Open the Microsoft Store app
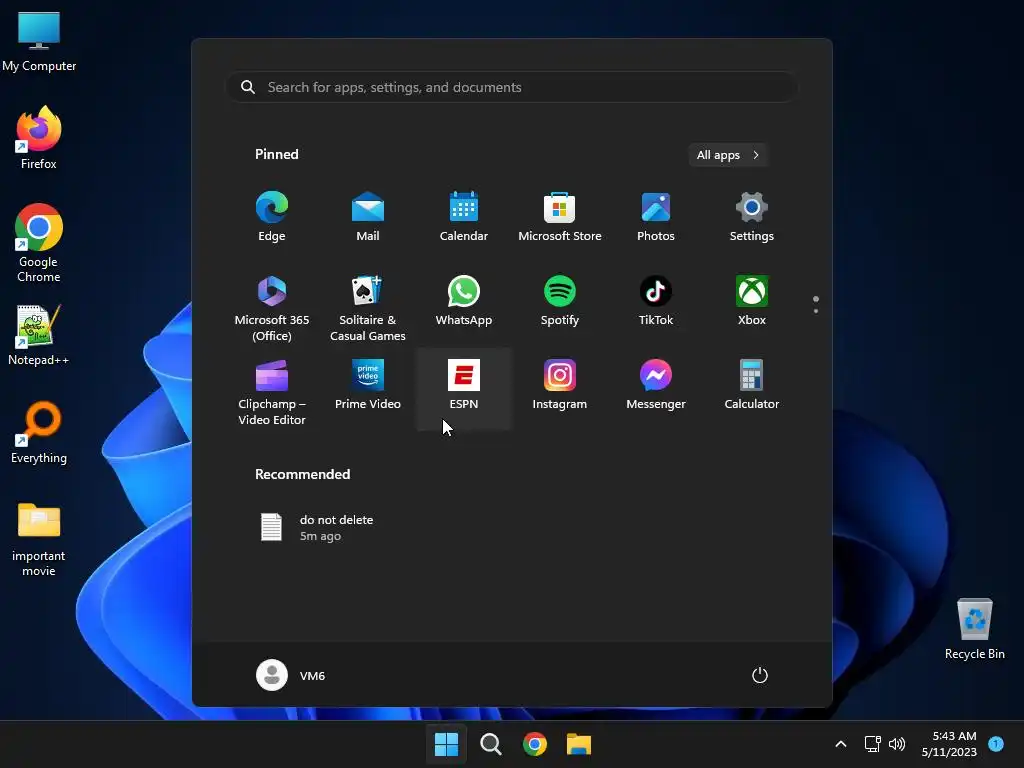 [560, 217]
